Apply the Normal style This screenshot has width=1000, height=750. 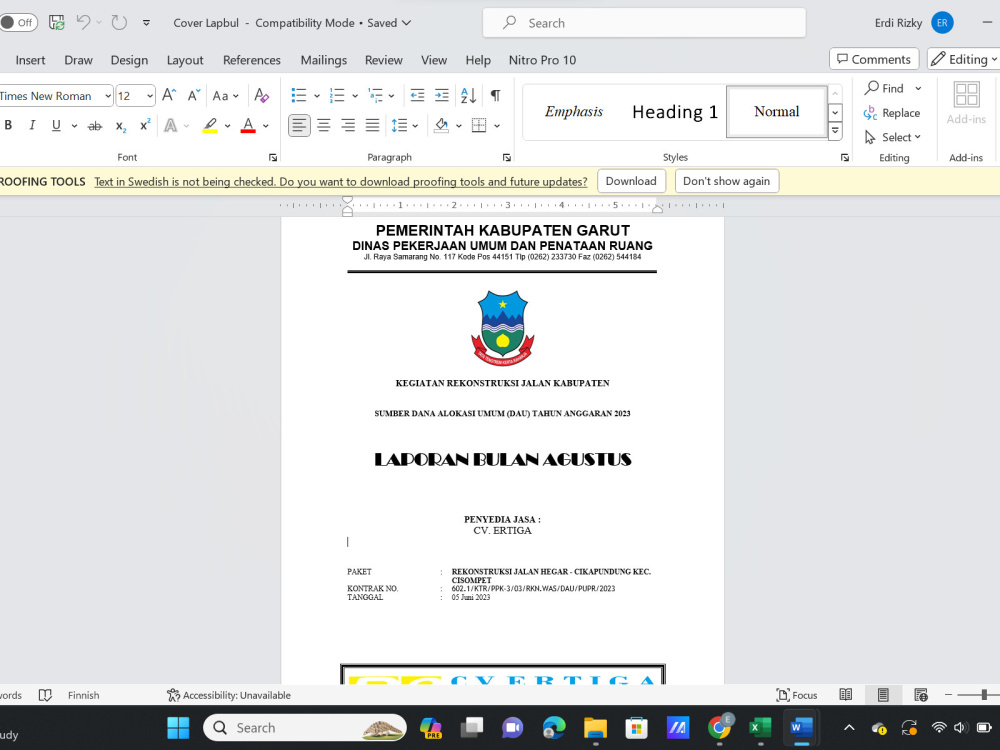coord(777,112)
